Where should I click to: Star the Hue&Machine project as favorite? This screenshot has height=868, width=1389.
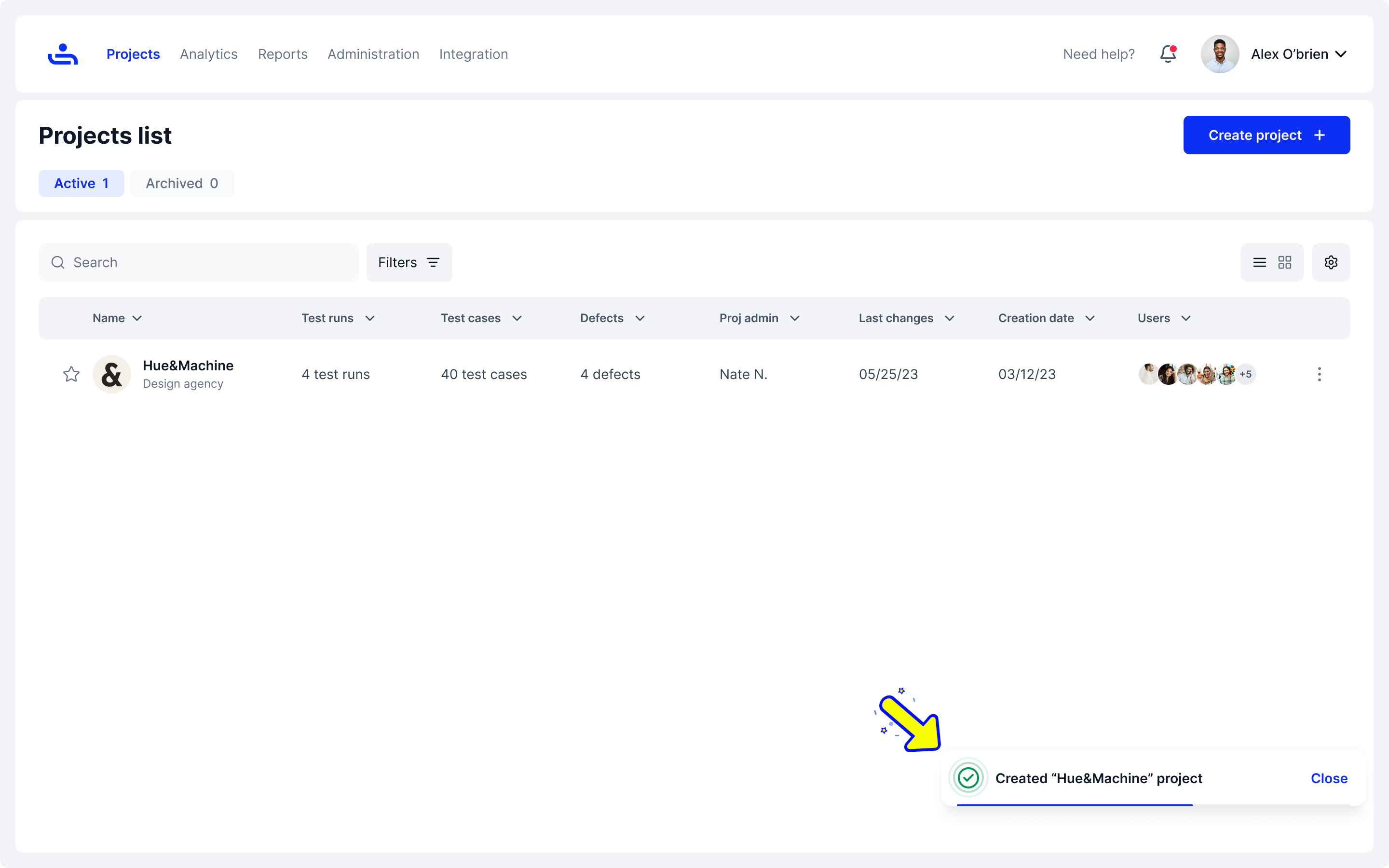(x=71, y=374)
